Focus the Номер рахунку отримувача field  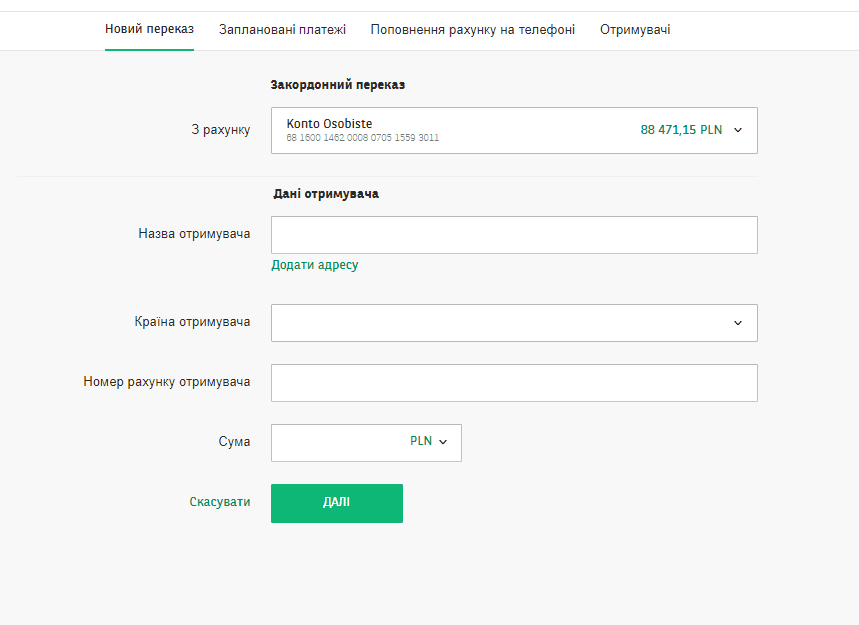click(x=514, y=383)
